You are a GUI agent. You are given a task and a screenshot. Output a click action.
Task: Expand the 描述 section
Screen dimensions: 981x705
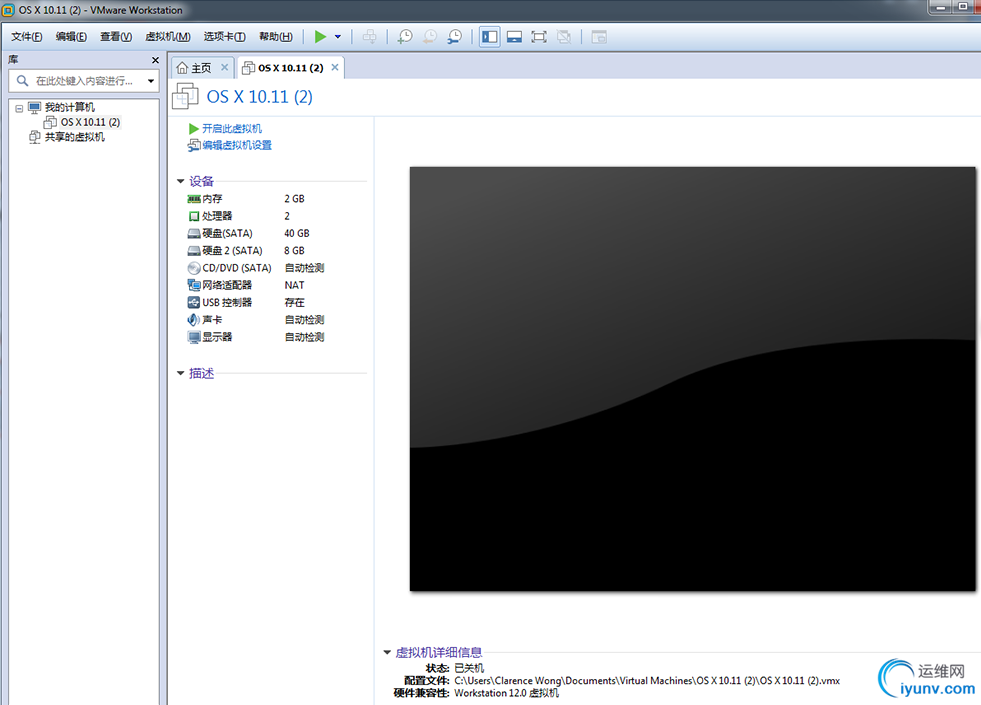click(x=181, y=373)
